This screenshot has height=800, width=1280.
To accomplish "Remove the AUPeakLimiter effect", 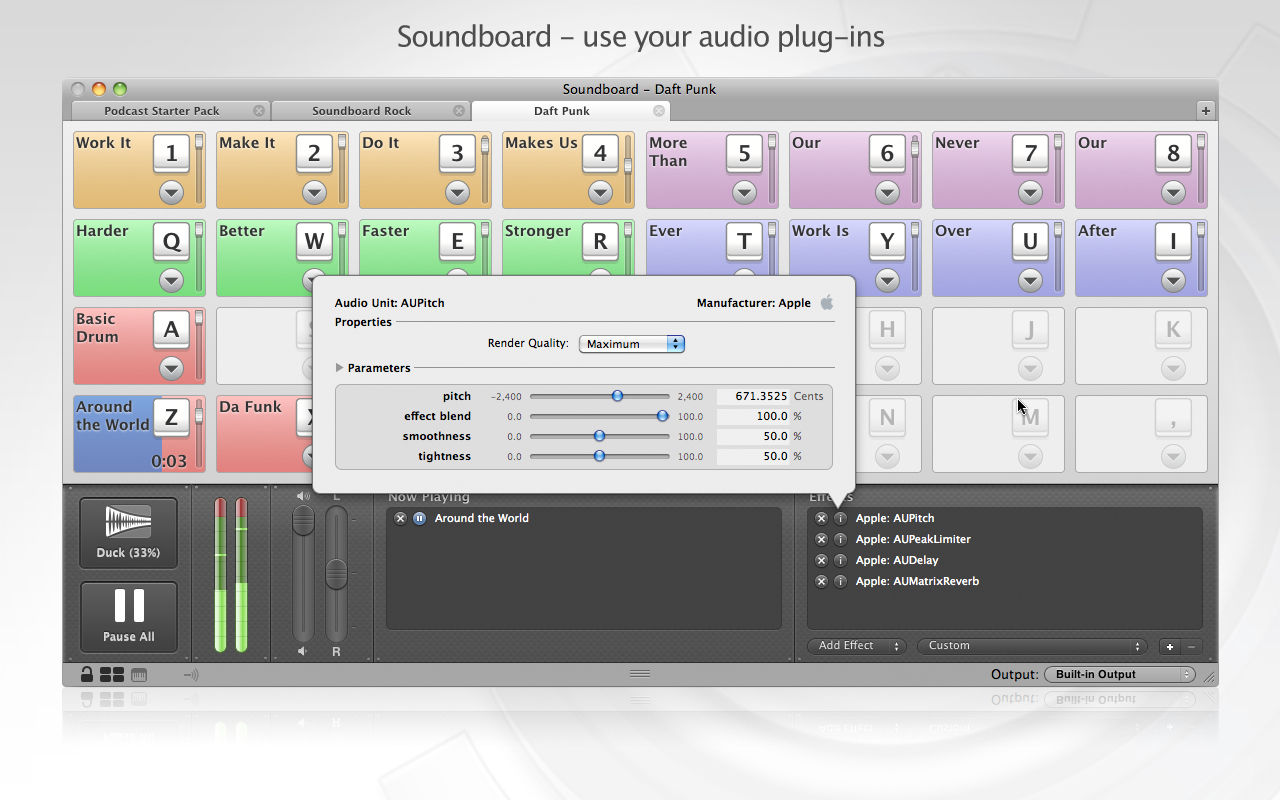I will point(821,539).
